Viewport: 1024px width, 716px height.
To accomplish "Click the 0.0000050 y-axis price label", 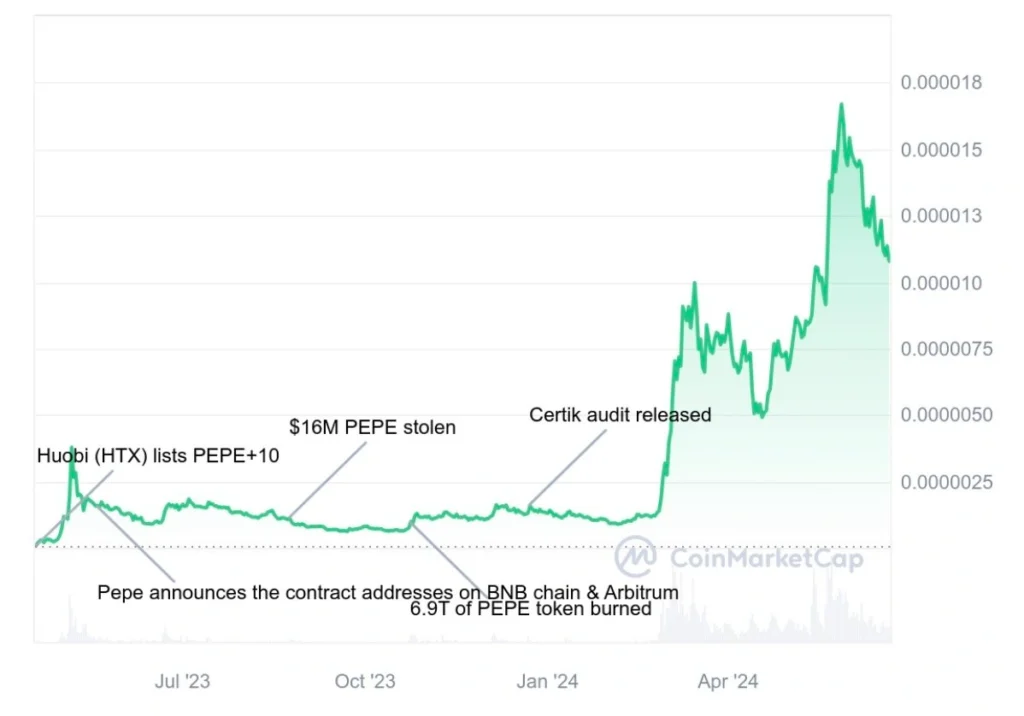I will [946, 415].
